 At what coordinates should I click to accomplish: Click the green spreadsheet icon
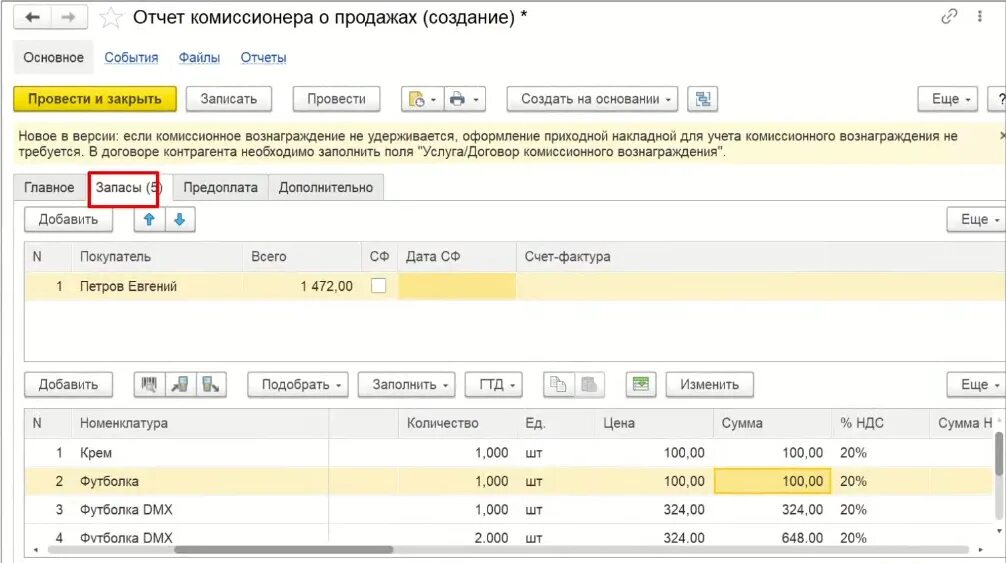(640, 385)
